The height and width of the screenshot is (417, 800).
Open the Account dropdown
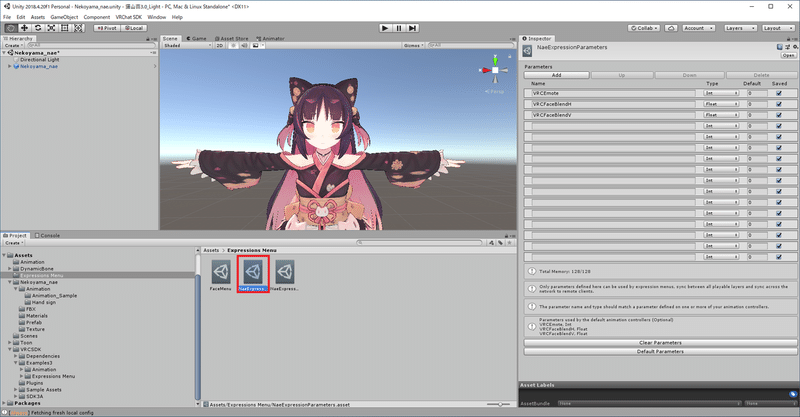click(698, 28)
